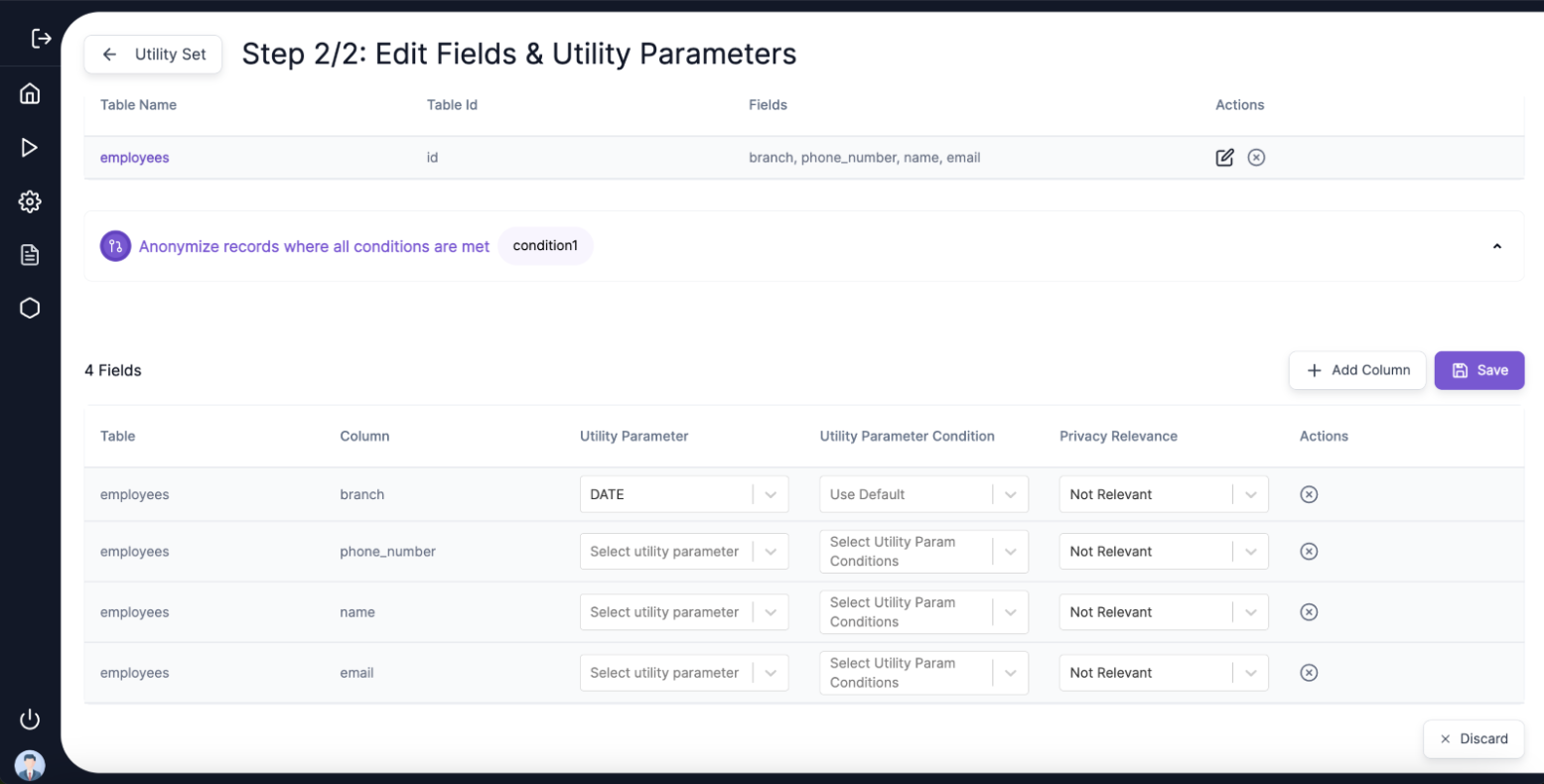Click the logout arrow icon at top
1544x784 pixels.
pyautogui.click(x=41, y=39)
